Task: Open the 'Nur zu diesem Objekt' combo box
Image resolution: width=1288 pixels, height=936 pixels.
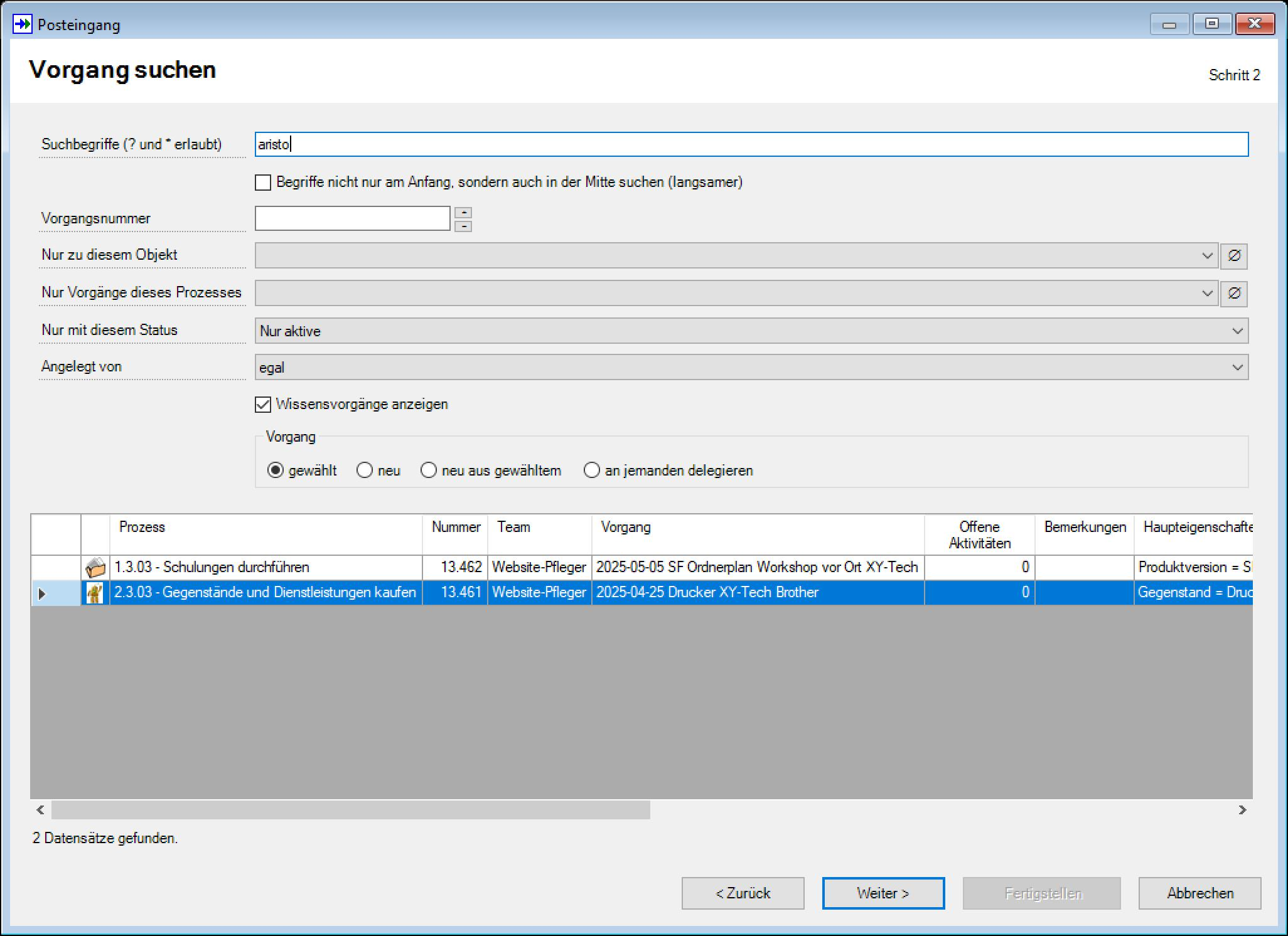Action: coord(736,256)
